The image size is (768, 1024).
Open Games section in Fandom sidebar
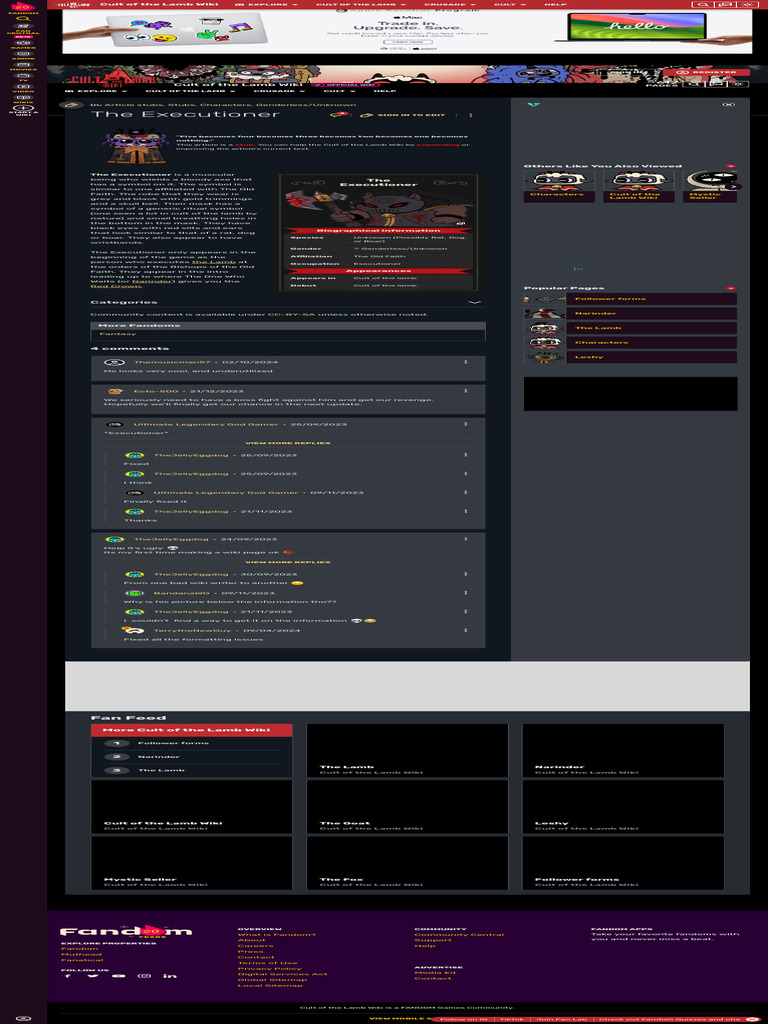(x=23, y=44)
